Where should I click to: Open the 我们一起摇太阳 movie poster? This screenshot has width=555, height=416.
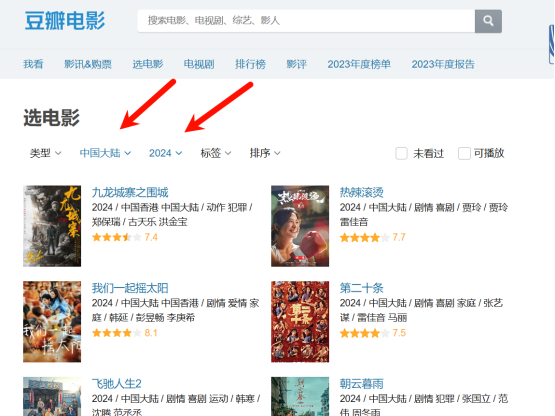point(52,321)
